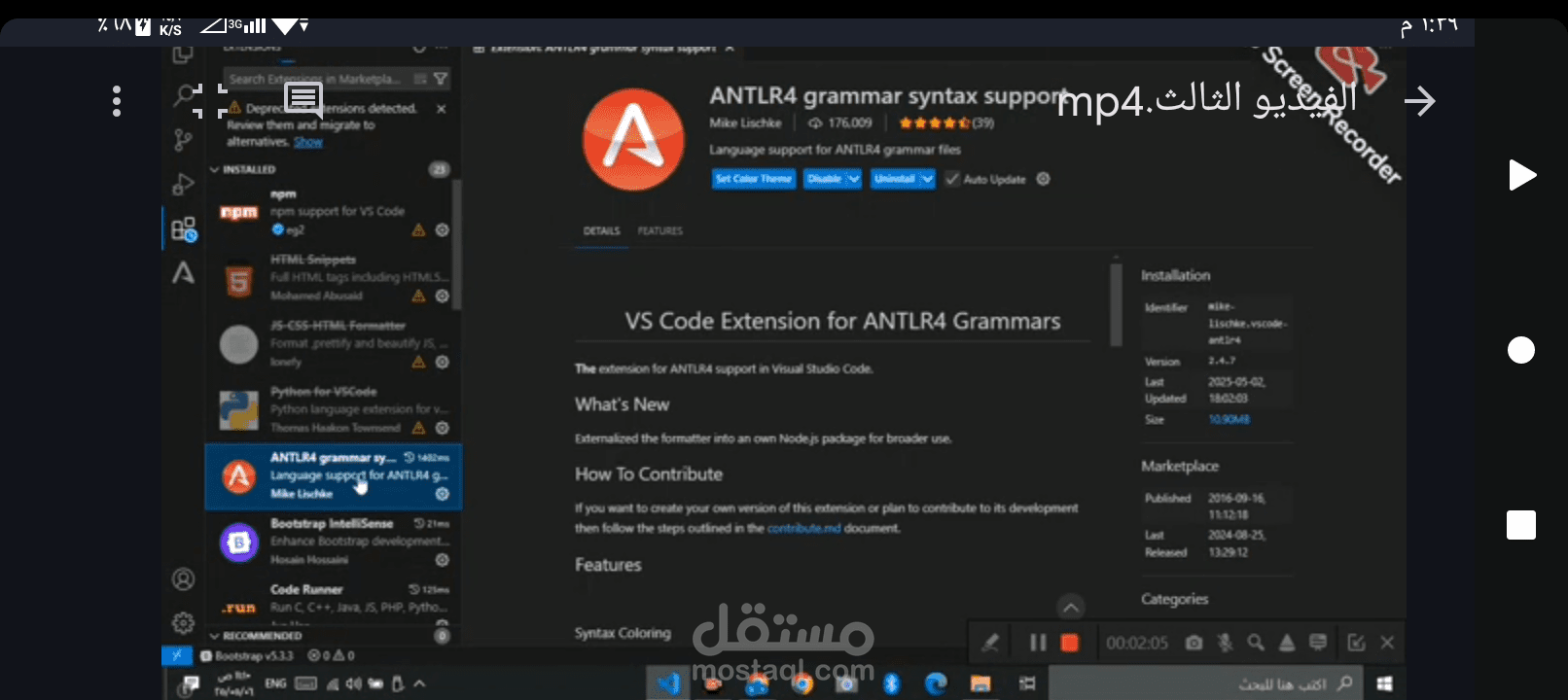Click the spotlight cone icon in recorder toolbar
This screenshot has height=700, width=1568.
click(x=1287, y=643)
